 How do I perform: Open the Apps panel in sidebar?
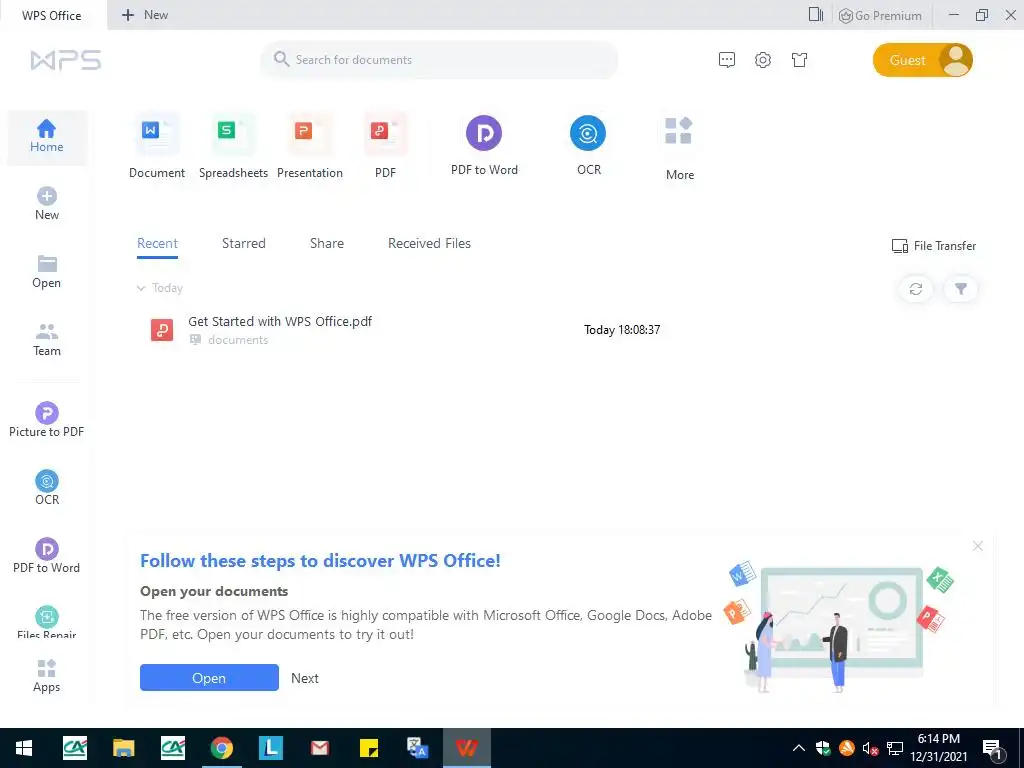[46, 676]
